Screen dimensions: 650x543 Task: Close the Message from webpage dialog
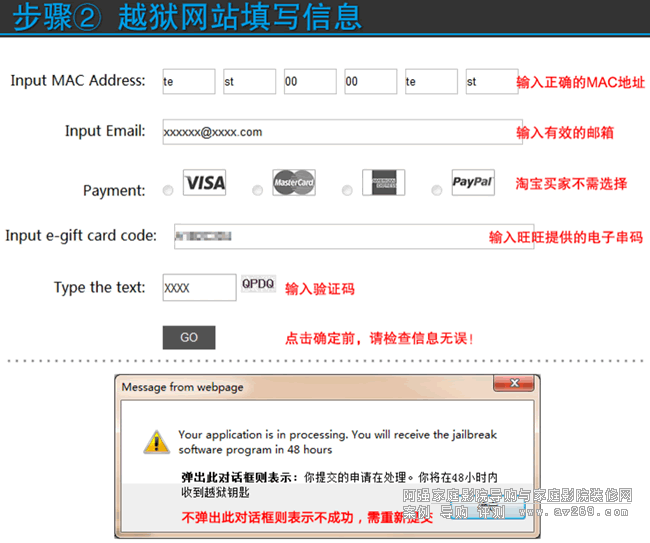click(515, 386)
